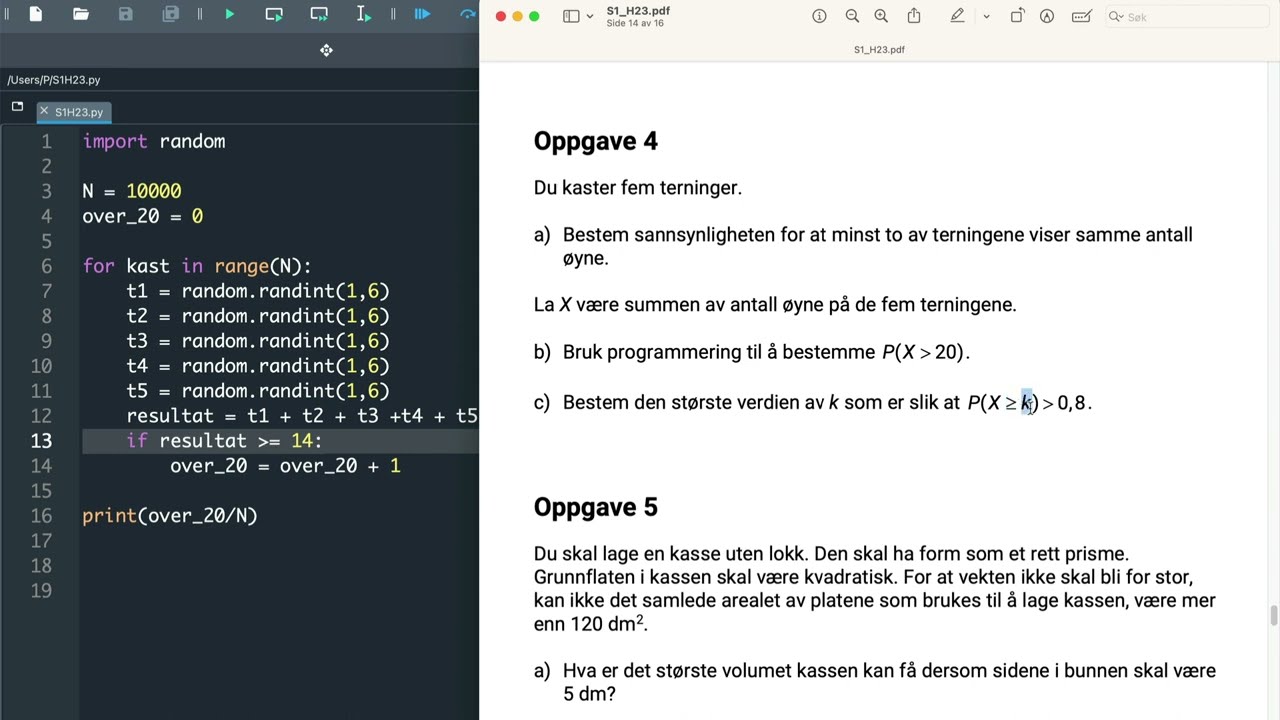The height and width of the screenshot is (720, 1280).
Task: Close the S1H23.py editor tab
Action: point(44,111)
